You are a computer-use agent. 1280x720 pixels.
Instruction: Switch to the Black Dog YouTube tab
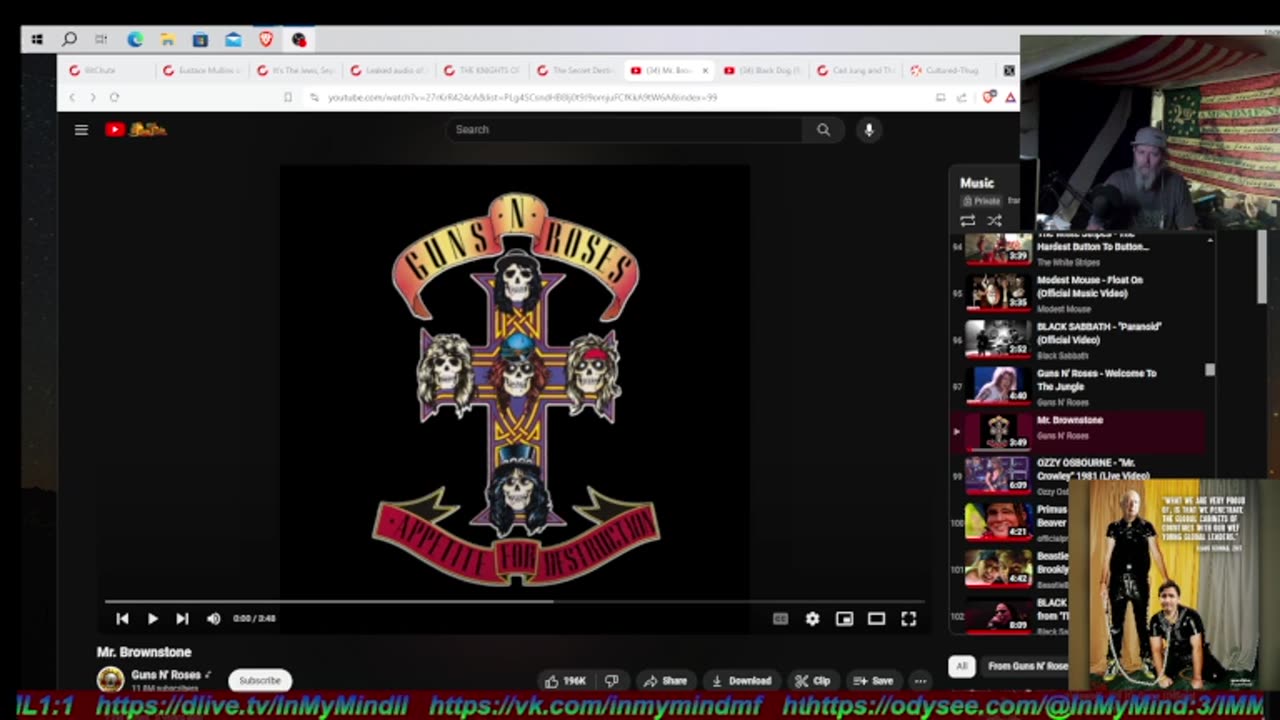765,71
